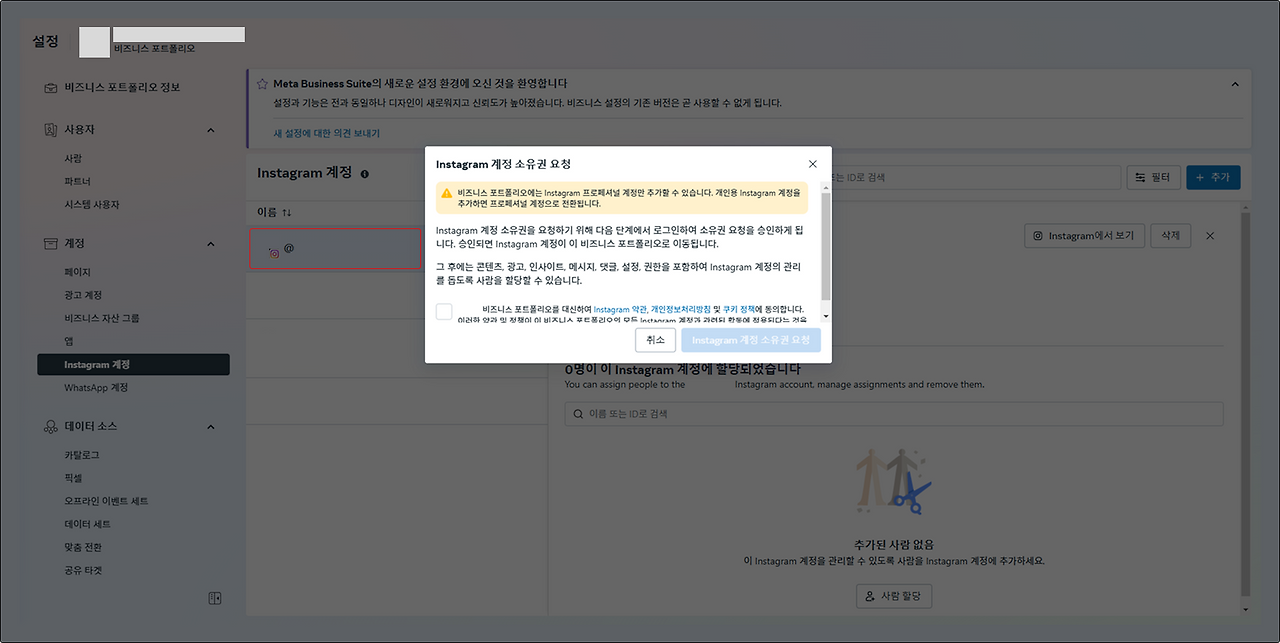This screenshot has width=1280, height=643.
Task: Click the 취소 button in the dialog
Action: click(x=655, y=340)
